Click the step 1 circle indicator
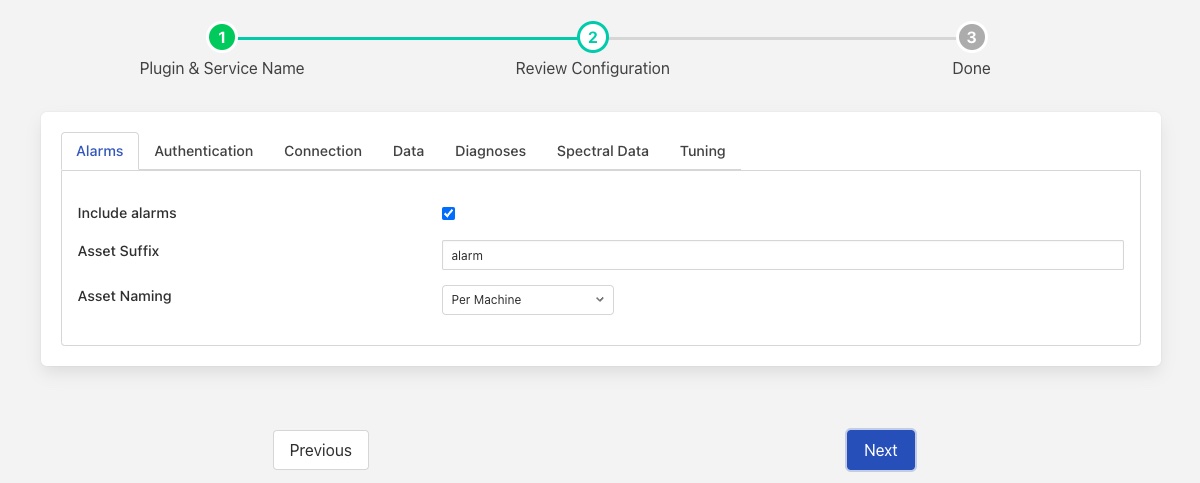 [x=222, y=38]
